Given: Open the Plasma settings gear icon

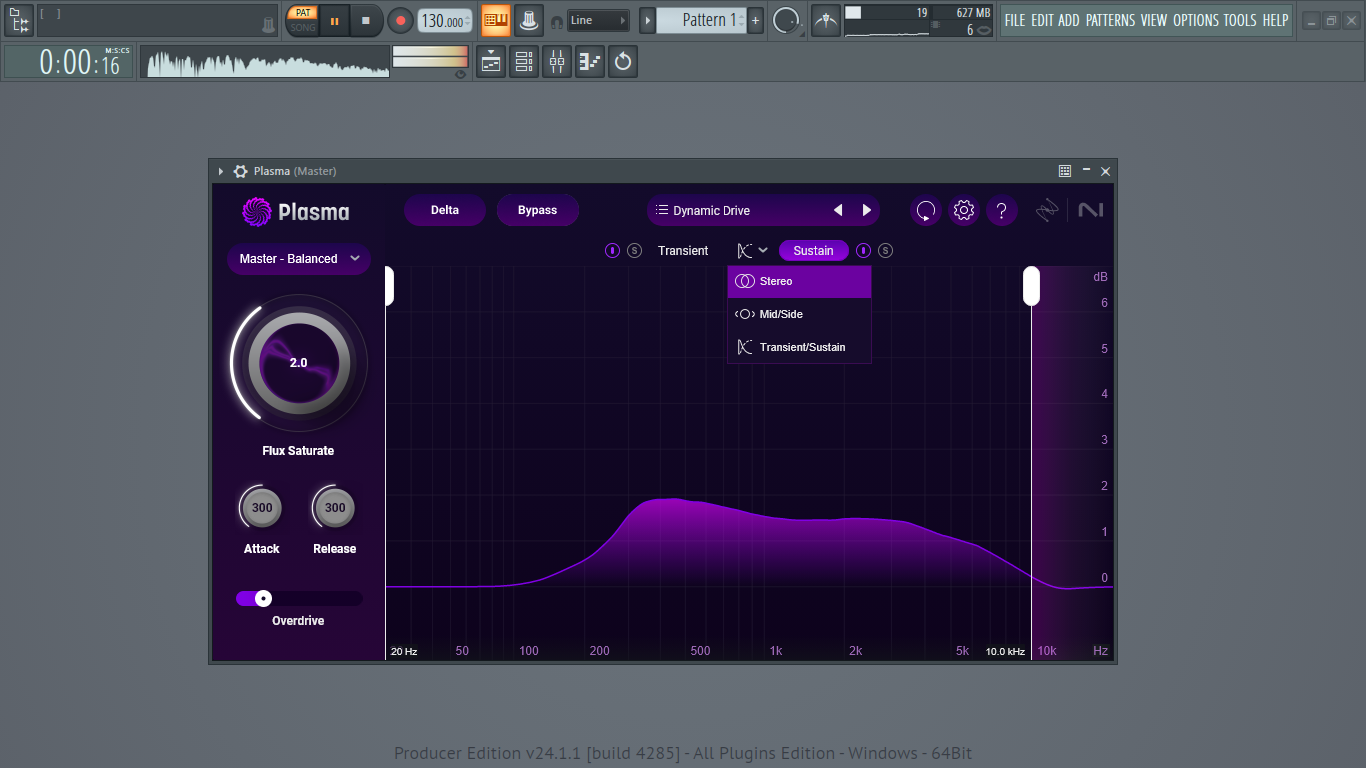Looking at the screenshot, I should coord(963,210).
